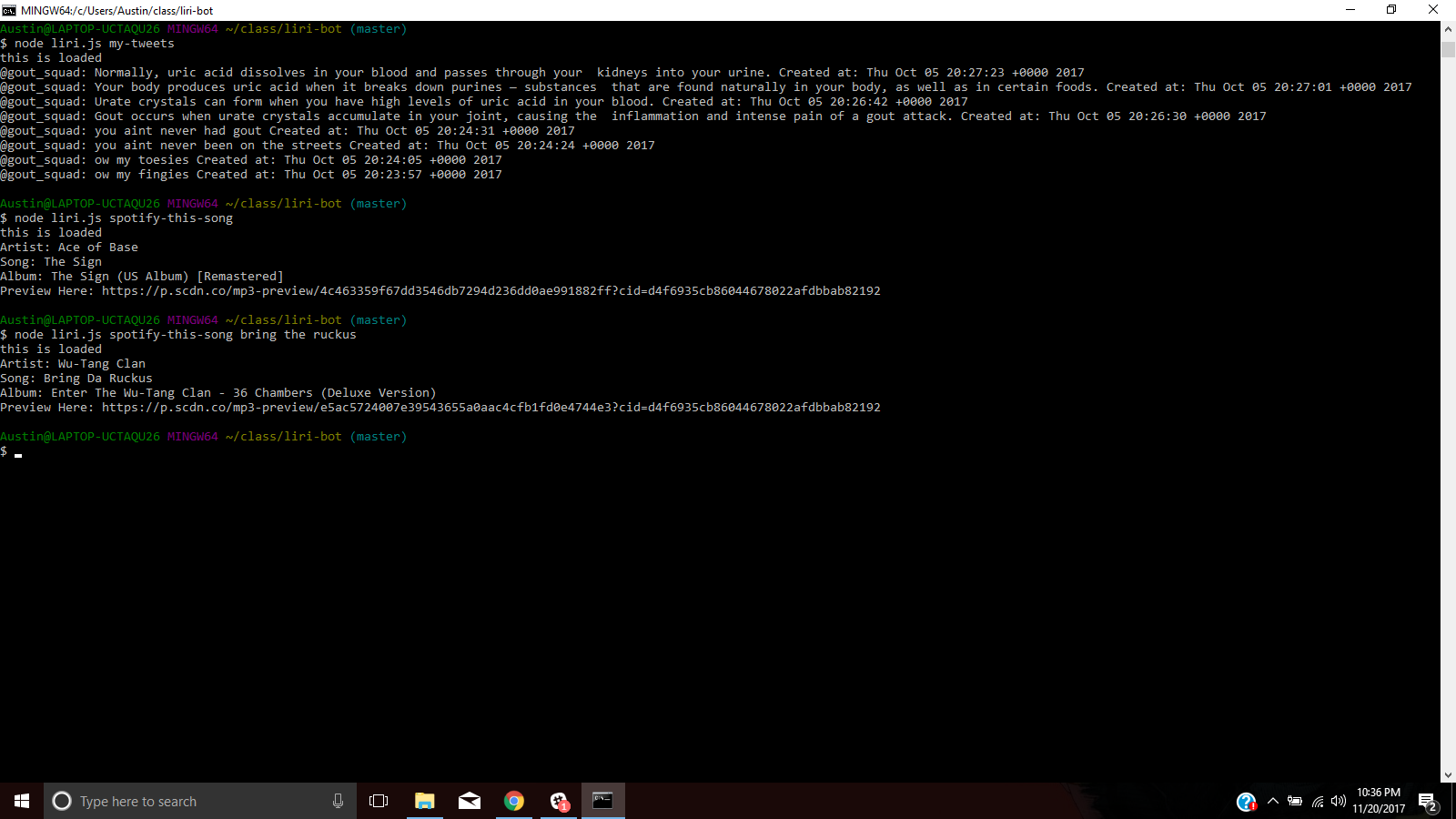
Task: Open the Ace of Base song preview link
Action: pyautogui.click(x=491, y=290)
